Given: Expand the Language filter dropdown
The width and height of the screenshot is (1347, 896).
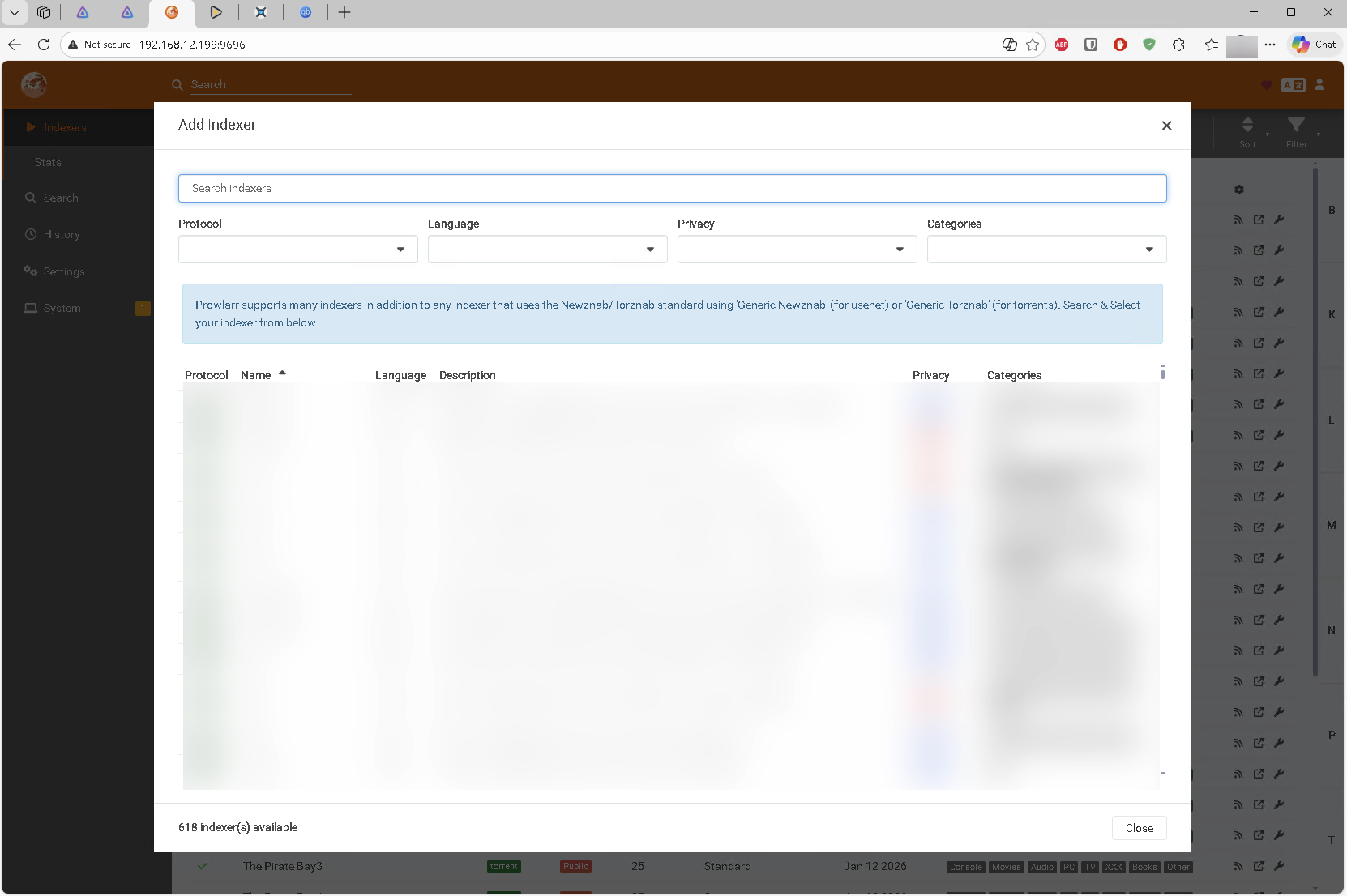Looking at the screenshot, I should click(547, 250).
